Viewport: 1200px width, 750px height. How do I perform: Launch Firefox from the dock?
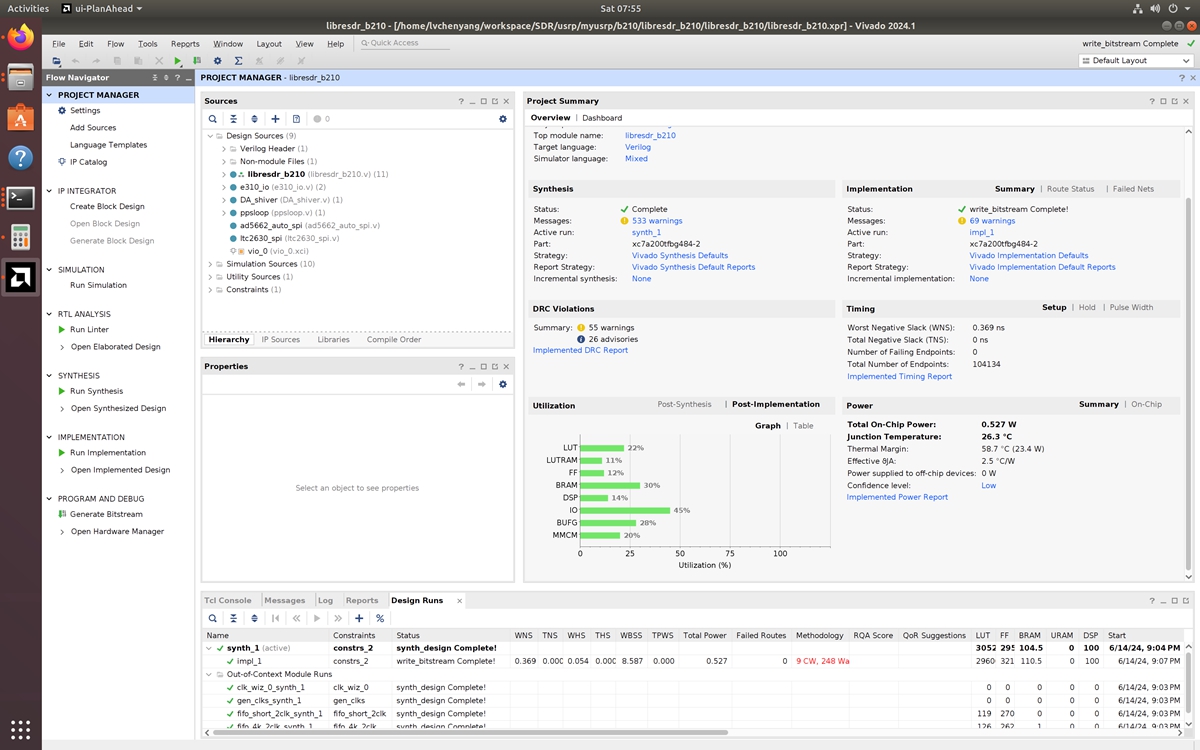point(21,38)
